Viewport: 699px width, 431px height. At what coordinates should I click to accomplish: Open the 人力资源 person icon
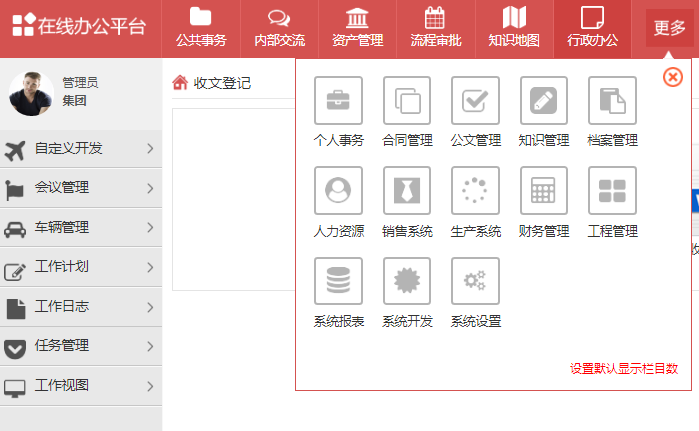[x=338, y=190]
